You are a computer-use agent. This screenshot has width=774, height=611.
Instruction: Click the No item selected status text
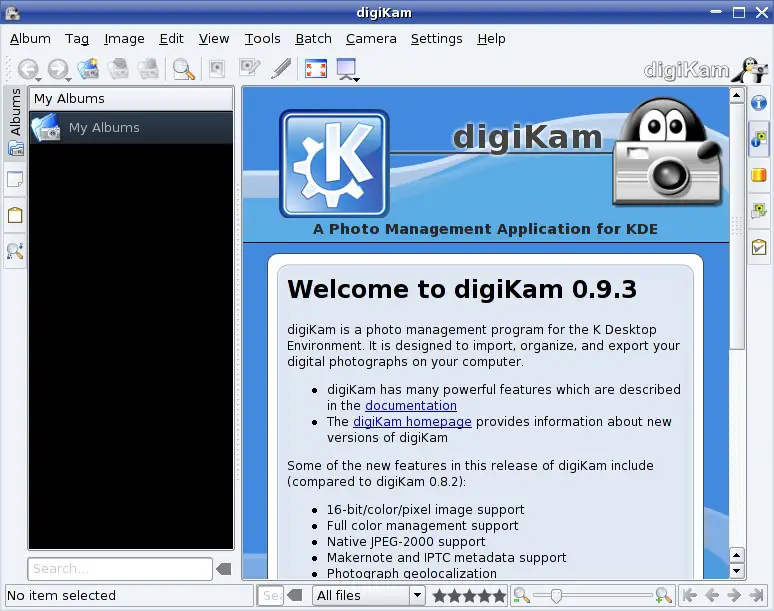62,595
